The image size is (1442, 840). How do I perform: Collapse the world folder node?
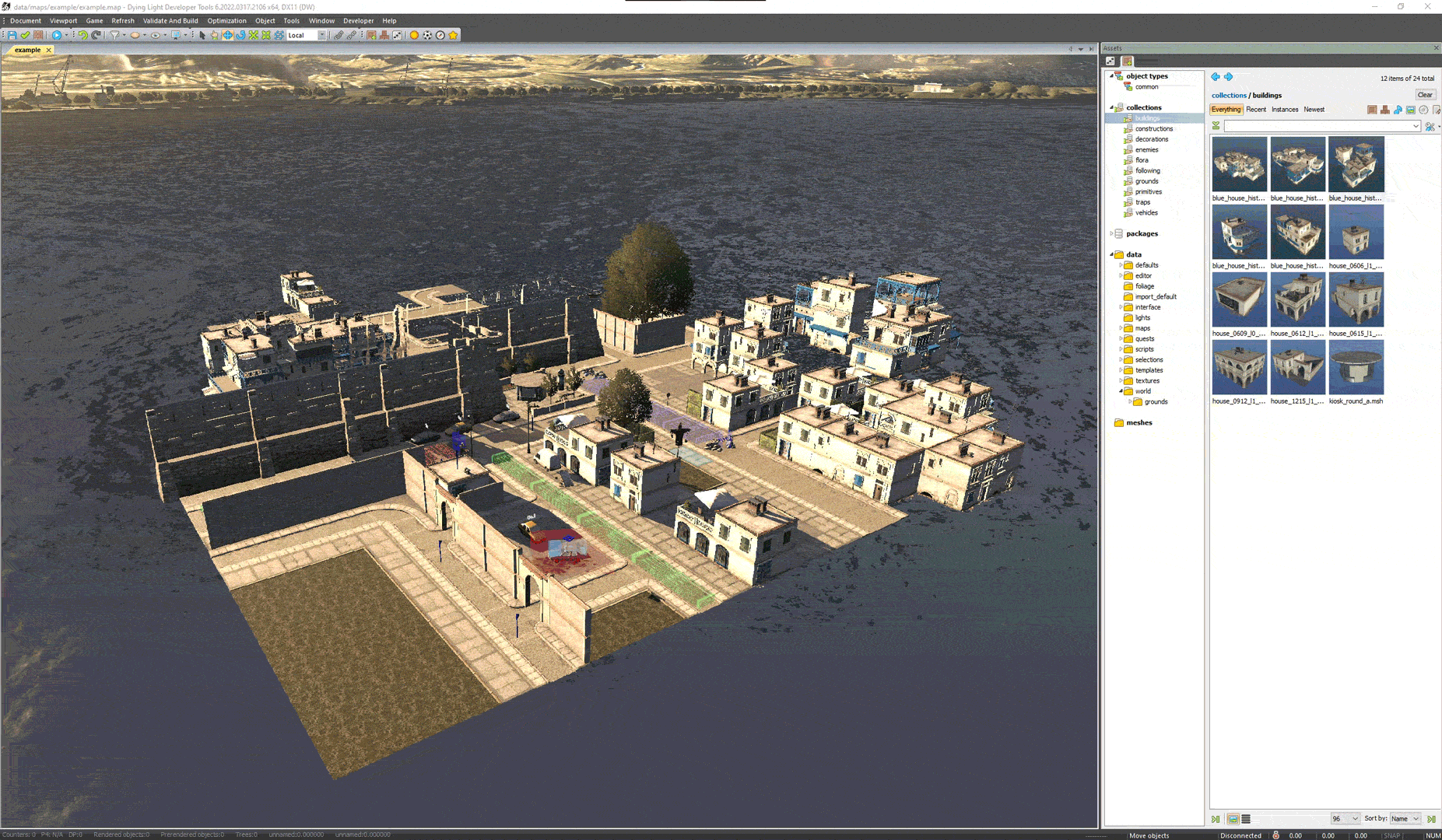[1121, 391]
